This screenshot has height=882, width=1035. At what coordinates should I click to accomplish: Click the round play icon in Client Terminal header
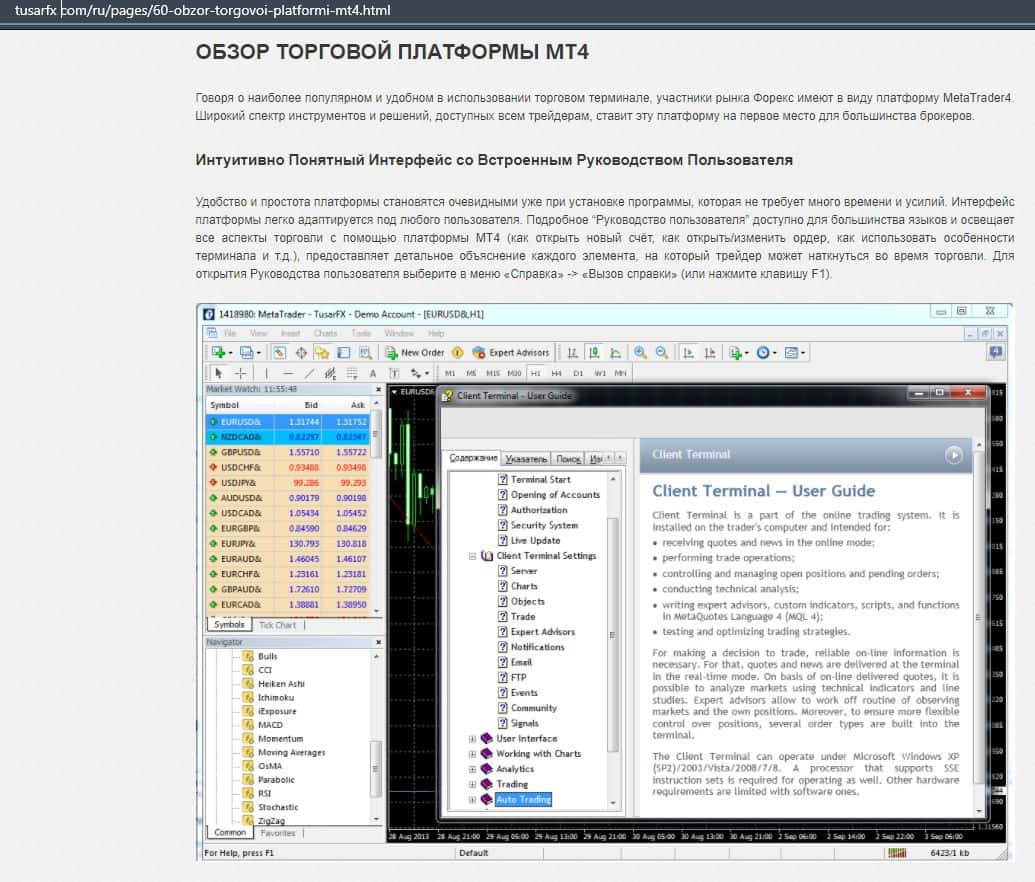coord(954,454)
